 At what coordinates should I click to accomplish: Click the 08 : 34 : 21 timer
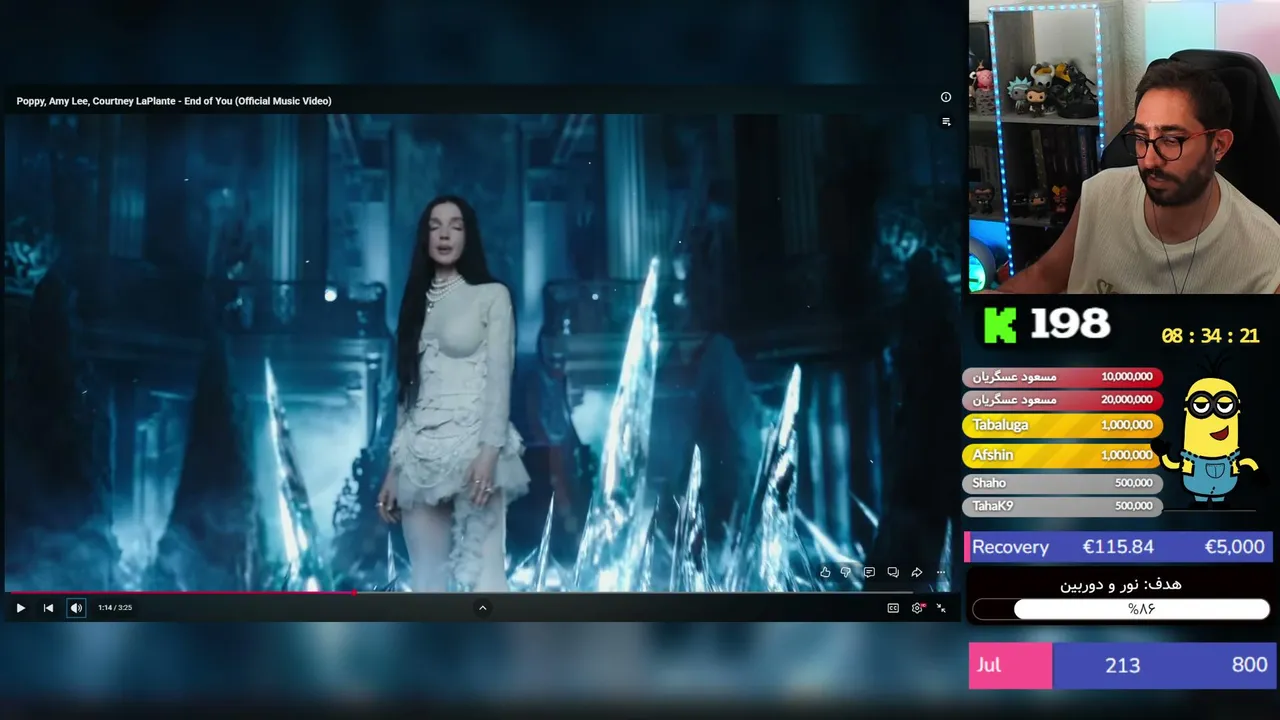pyautogui.click(x=1210, y=336)
